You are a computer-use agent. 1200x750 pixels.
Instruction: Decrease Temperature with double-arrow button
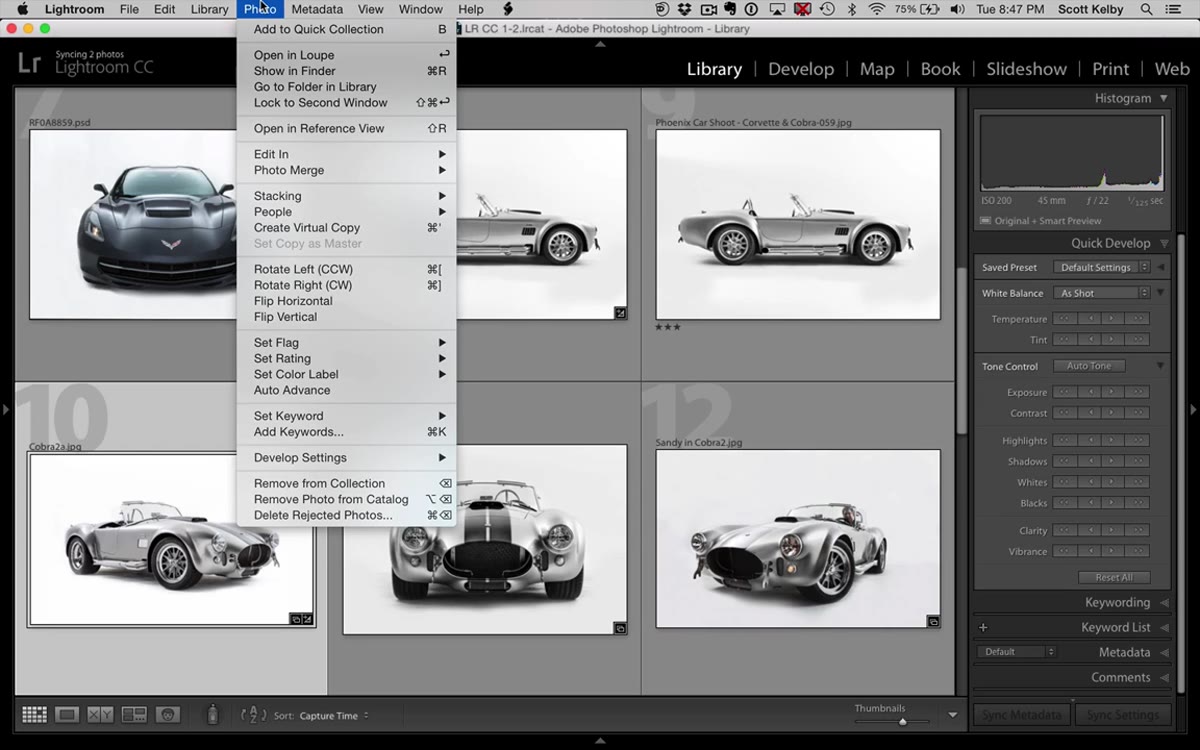click(x=1065, y=319)
